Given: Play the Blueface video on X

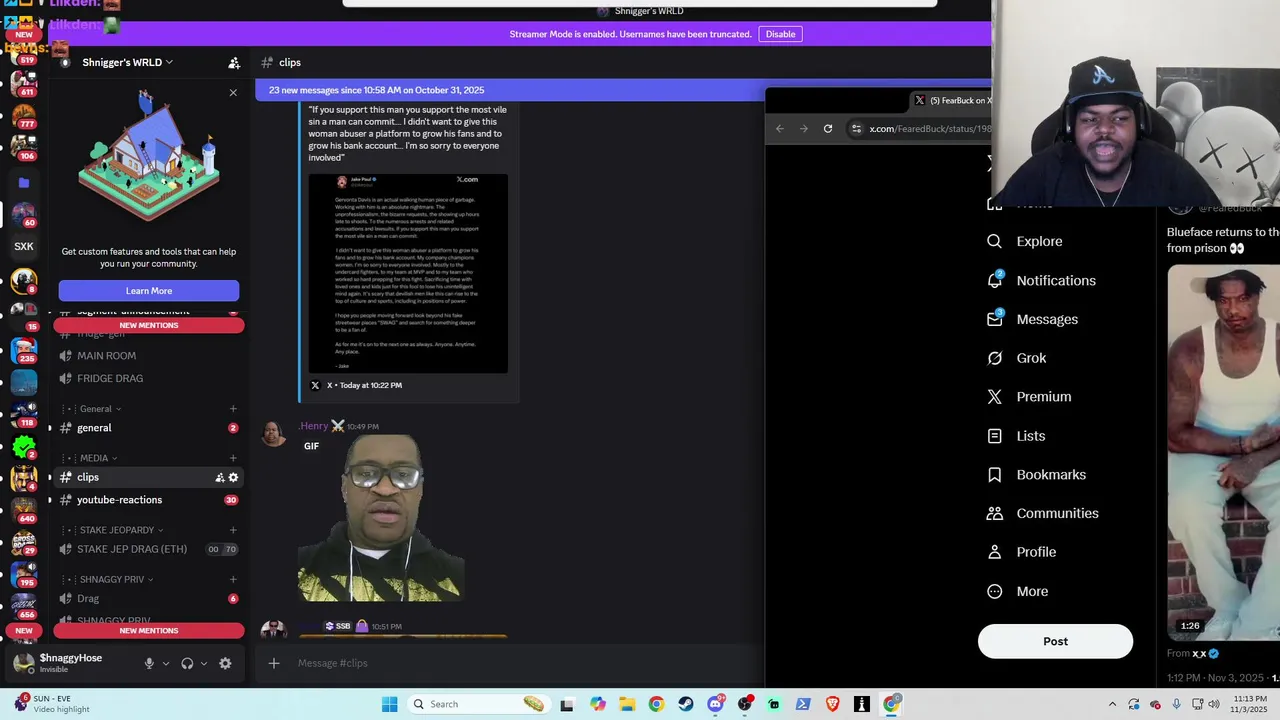Looking at the screenshot, I should coord(1224,452).
